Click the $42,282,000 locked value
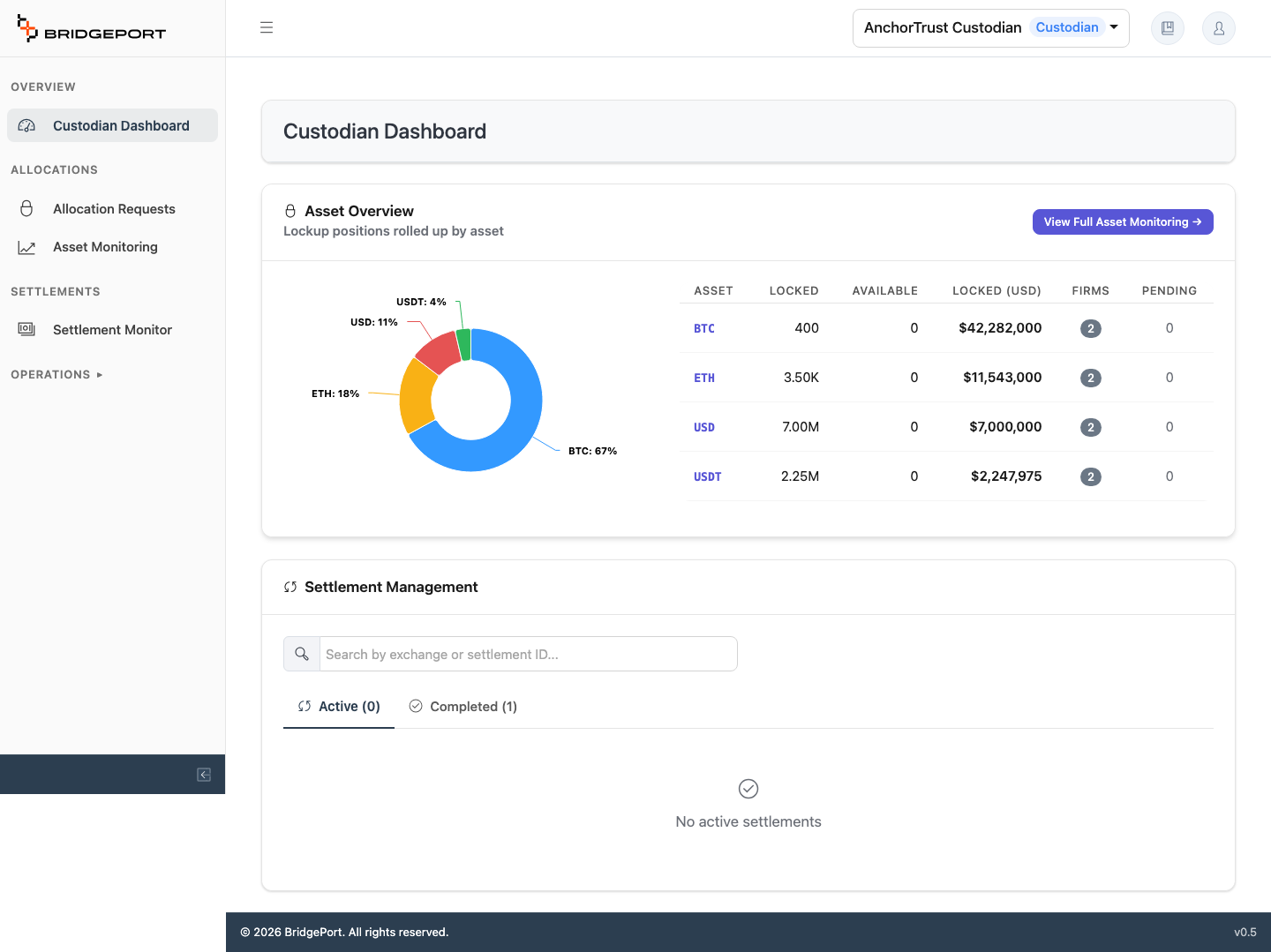This screenshot has height=952, width=1271. pos(1000,328)
